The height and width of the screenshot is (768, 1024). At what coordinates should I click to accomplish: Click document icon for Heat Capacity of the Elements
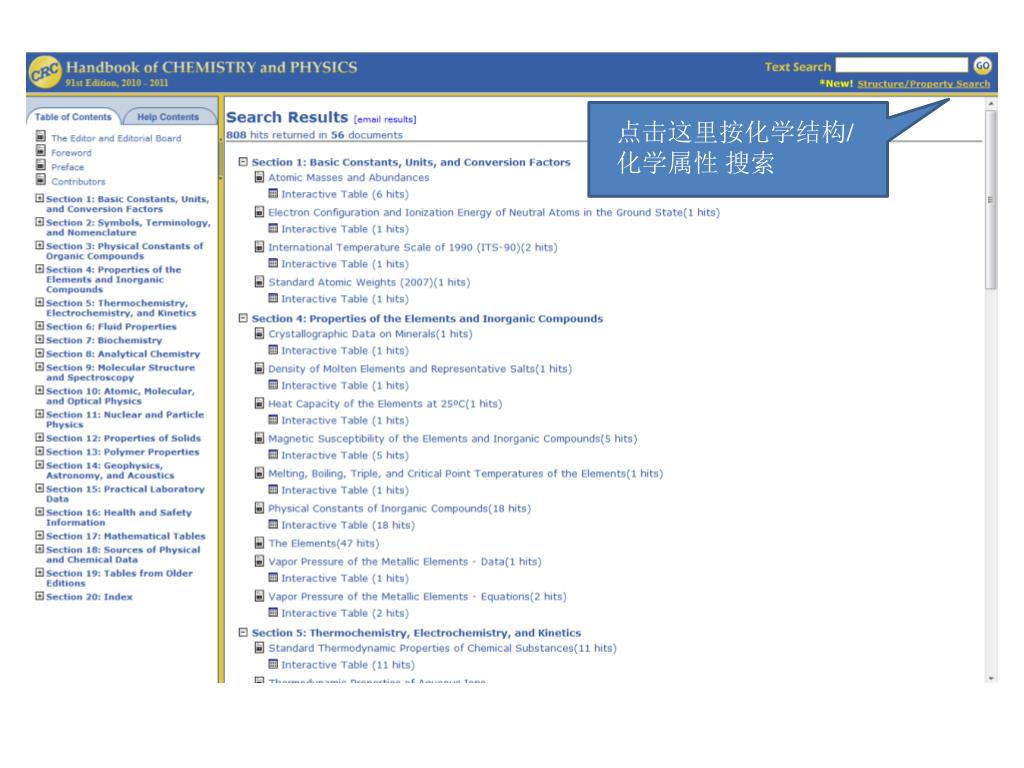(x=259, y=404)
